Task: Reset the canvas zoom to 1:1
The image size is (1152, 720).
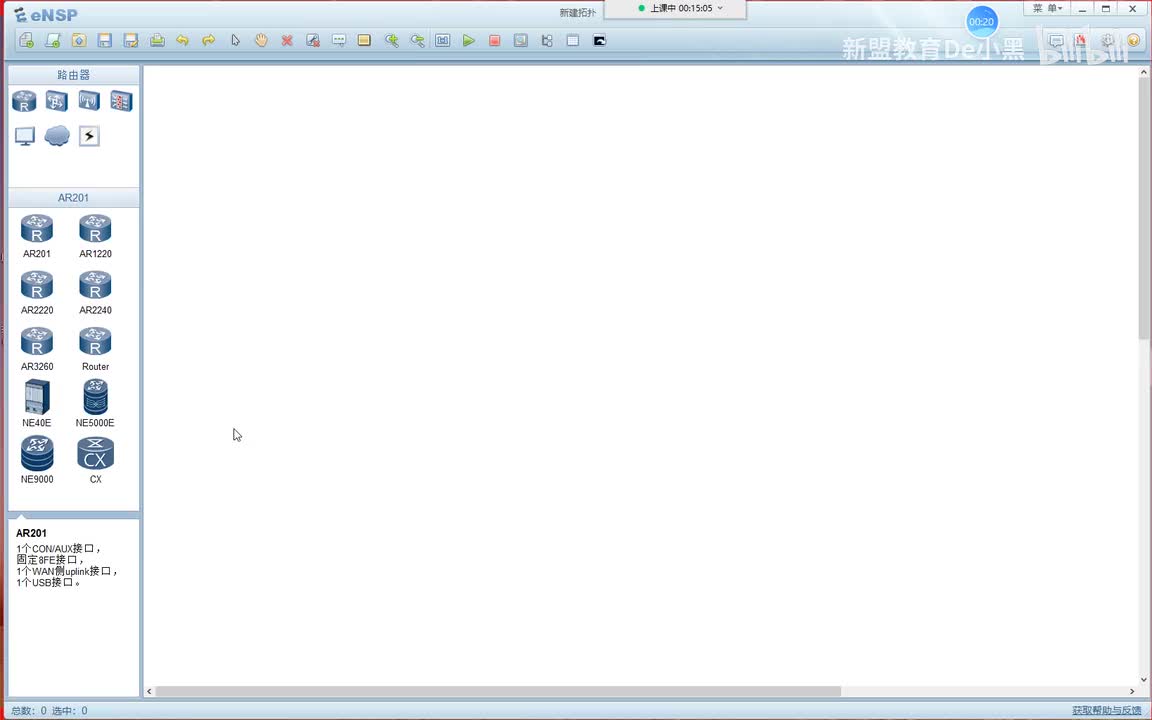Action: [x=443, y=40]
